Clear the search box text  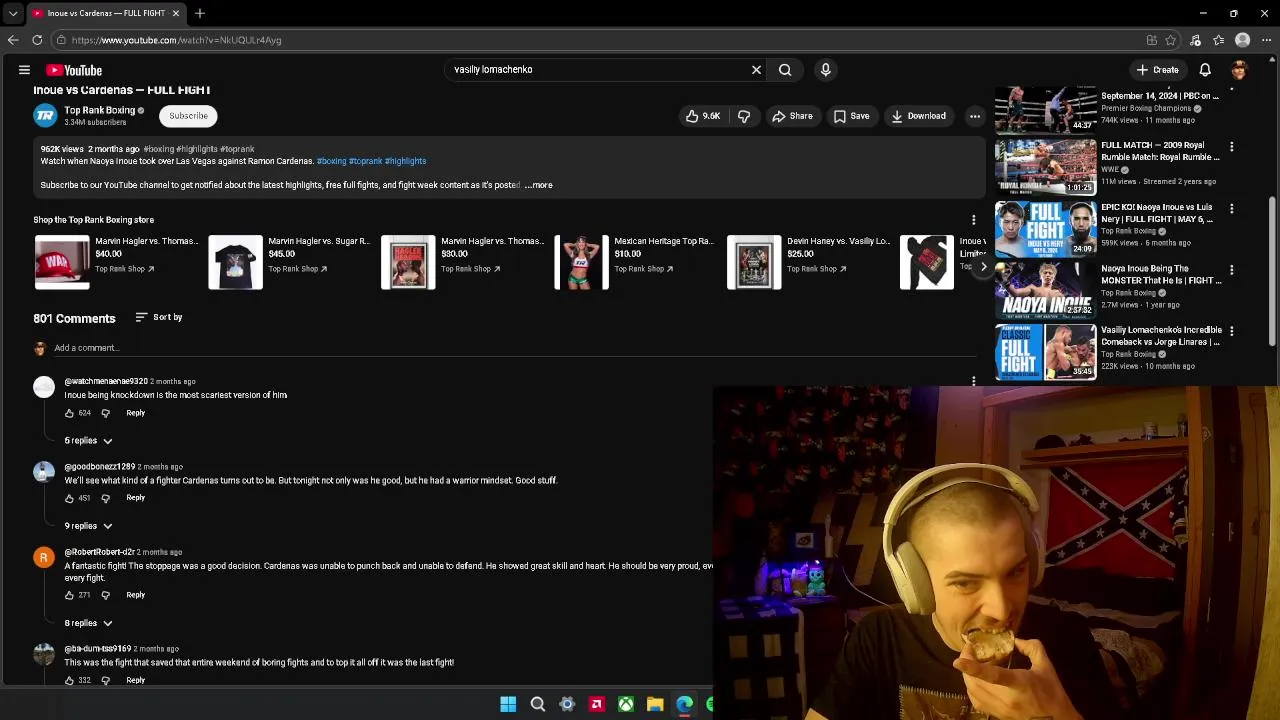(x=756, y=70)
